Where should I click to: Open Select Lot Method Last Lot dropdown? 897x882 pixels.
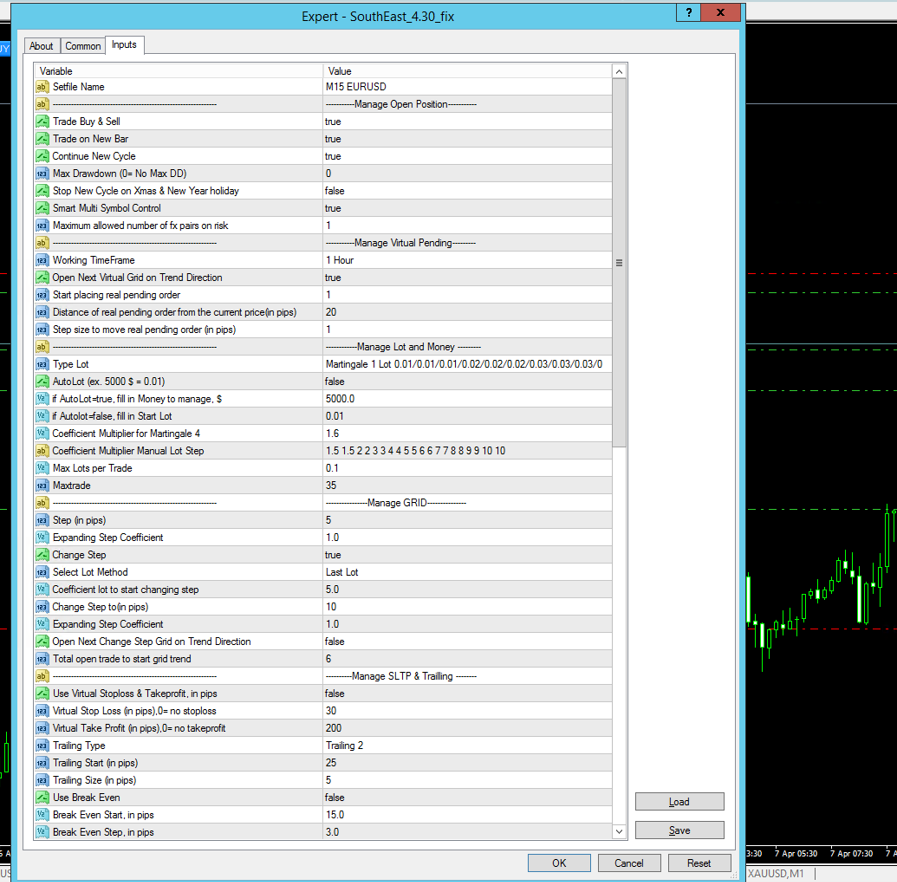(x=466, y=572)
